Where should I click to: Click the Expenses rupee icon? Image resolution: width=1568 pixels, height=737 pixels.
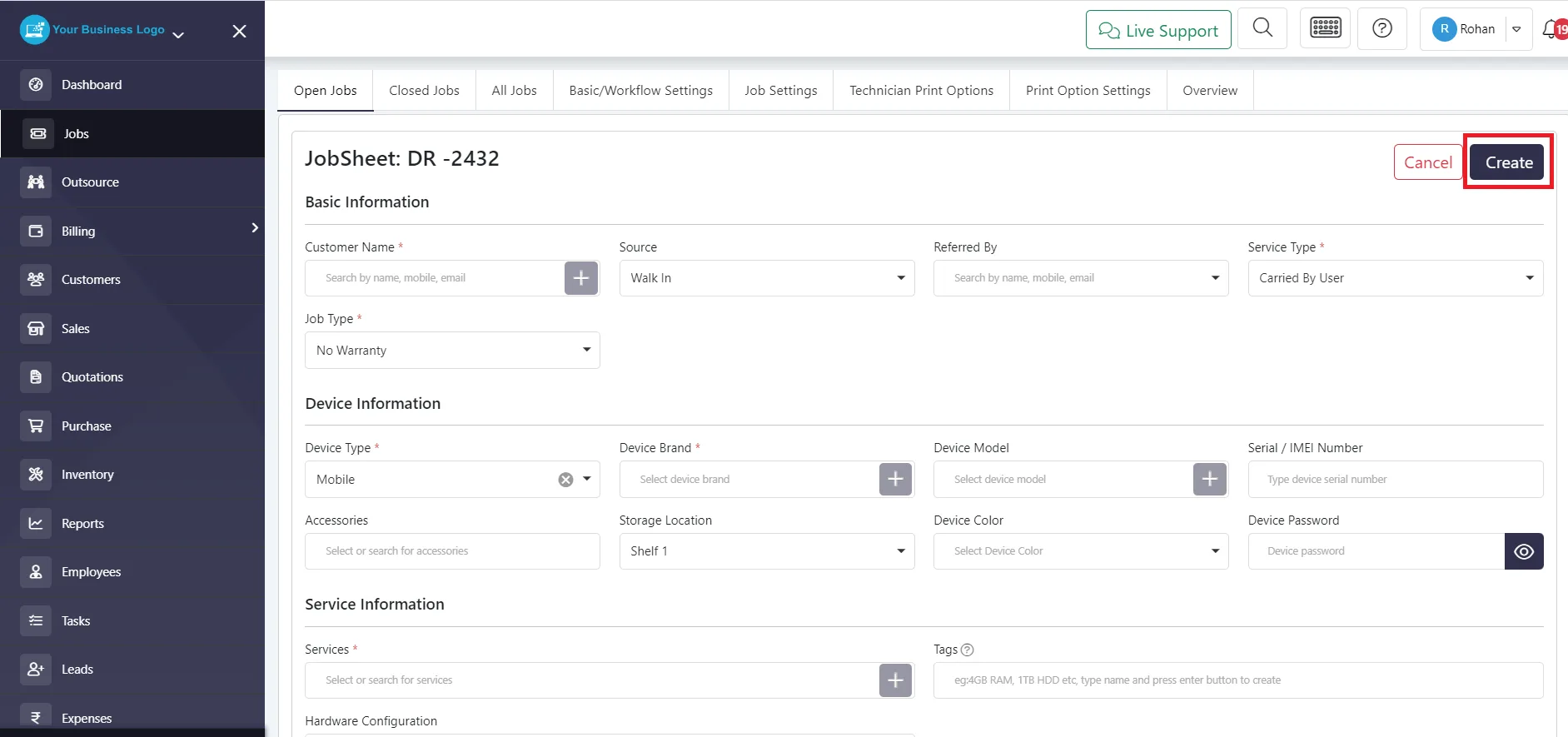(36, 717)
